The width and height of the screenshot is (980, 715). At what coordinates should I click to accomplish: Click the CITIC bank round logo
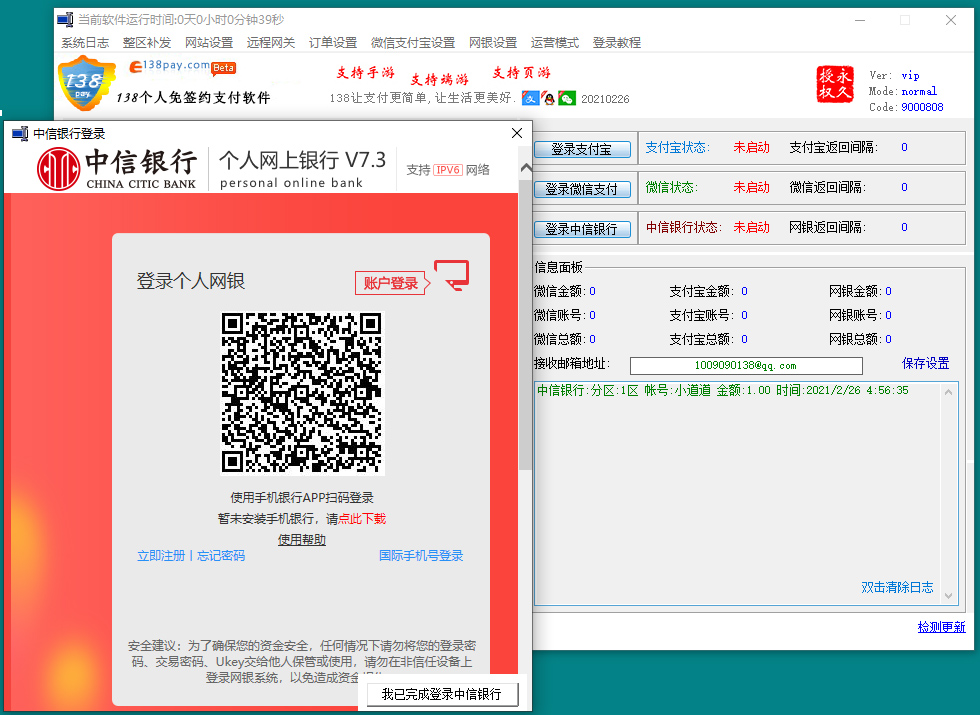(x=58, y=169)
